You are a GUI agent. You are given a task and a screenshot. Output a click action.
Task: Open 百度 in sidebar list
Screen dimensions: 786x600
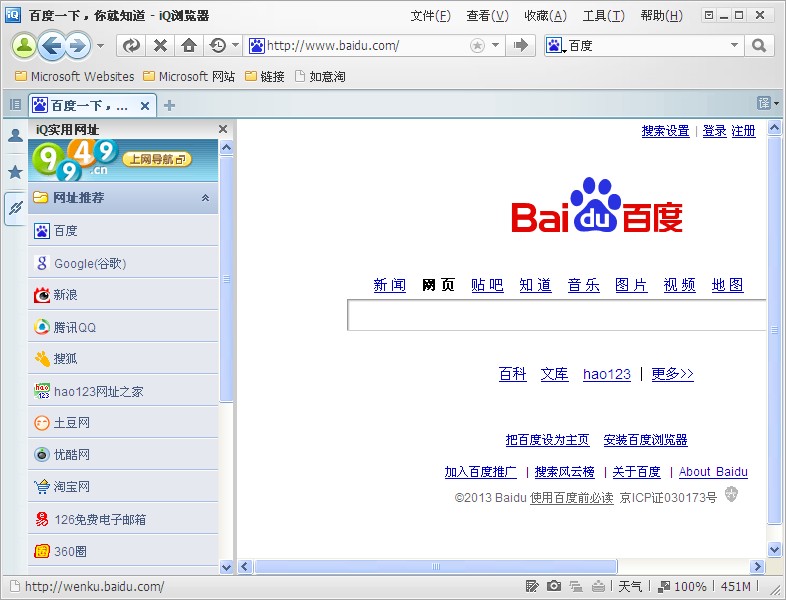click(123, 231)
